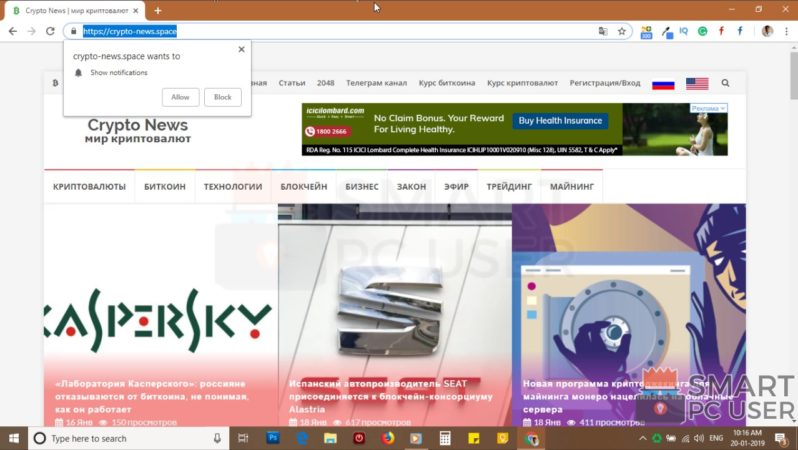Select the ЗАКОН category tab
The height and width of the screenshot is (450, 798).
[x=411, y=187]
